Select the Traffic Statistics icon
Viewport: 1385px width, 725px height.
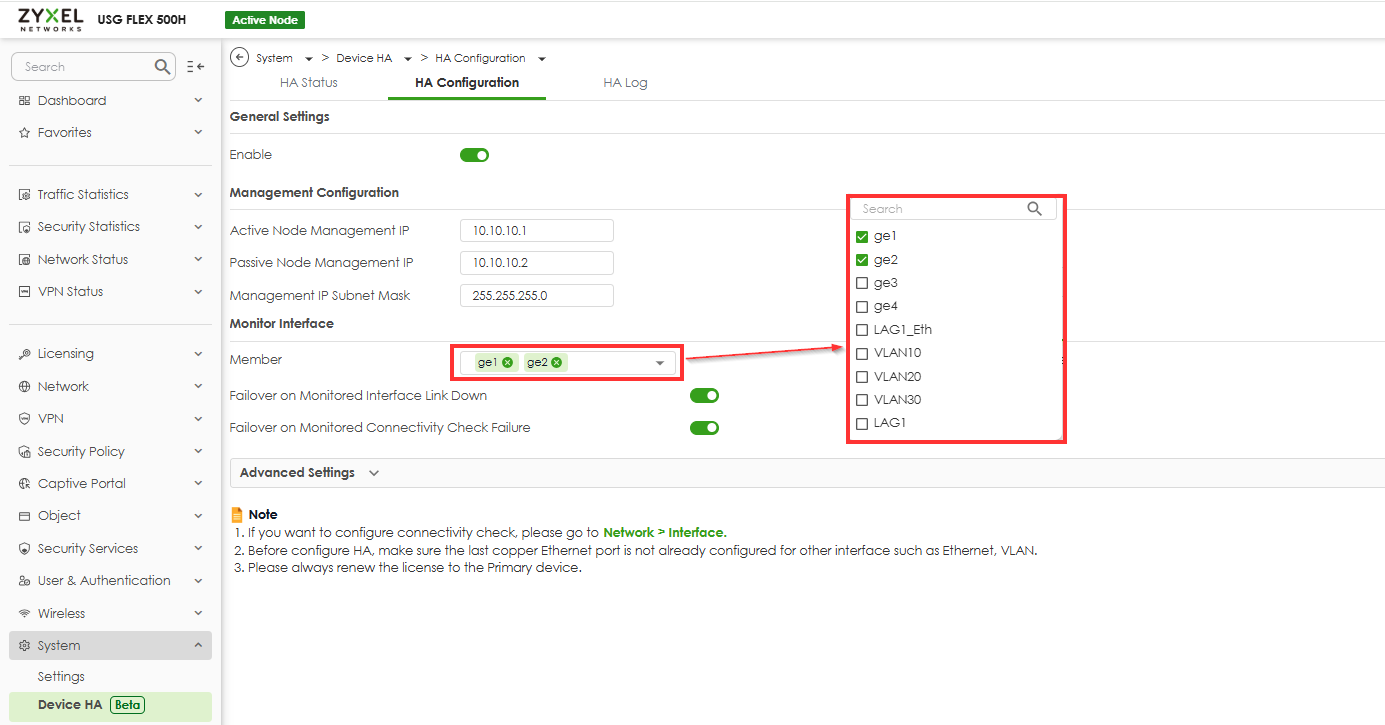[22, 194]
